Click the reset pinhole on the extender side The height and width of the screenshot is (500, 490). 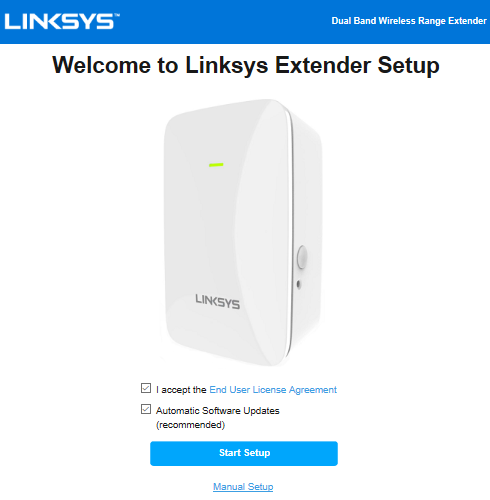[299, 284]
